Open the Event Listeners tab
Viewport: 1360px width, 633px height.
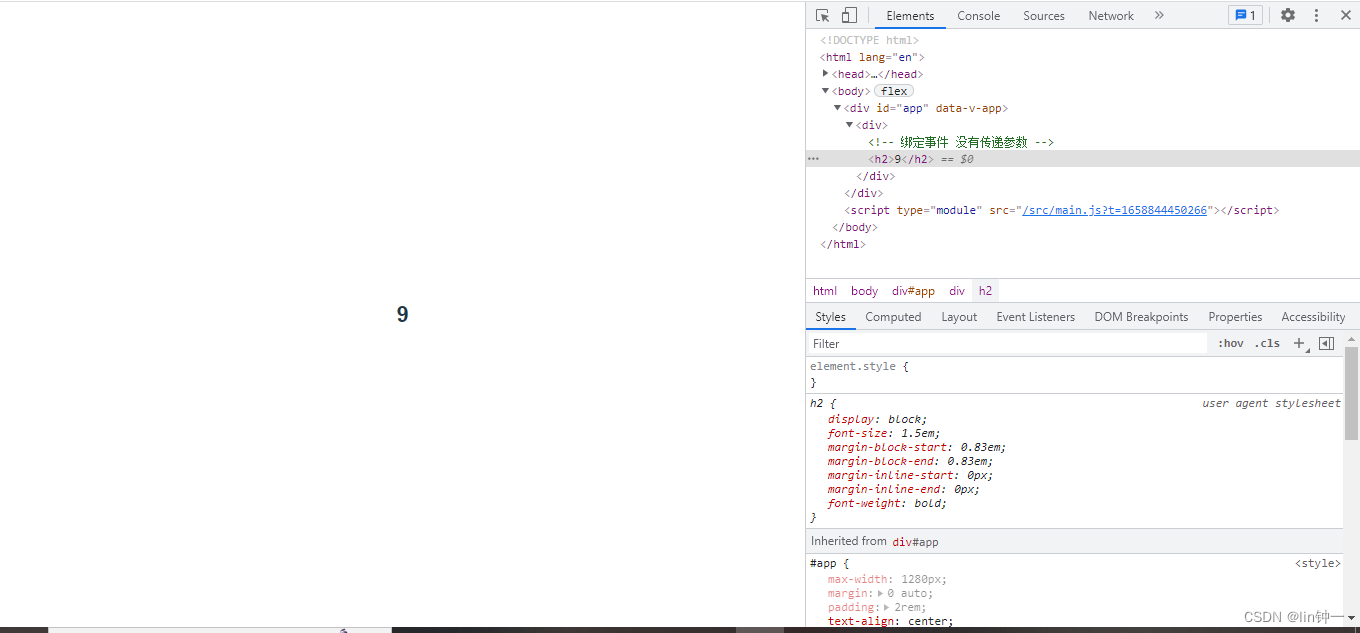point(1035,317)
